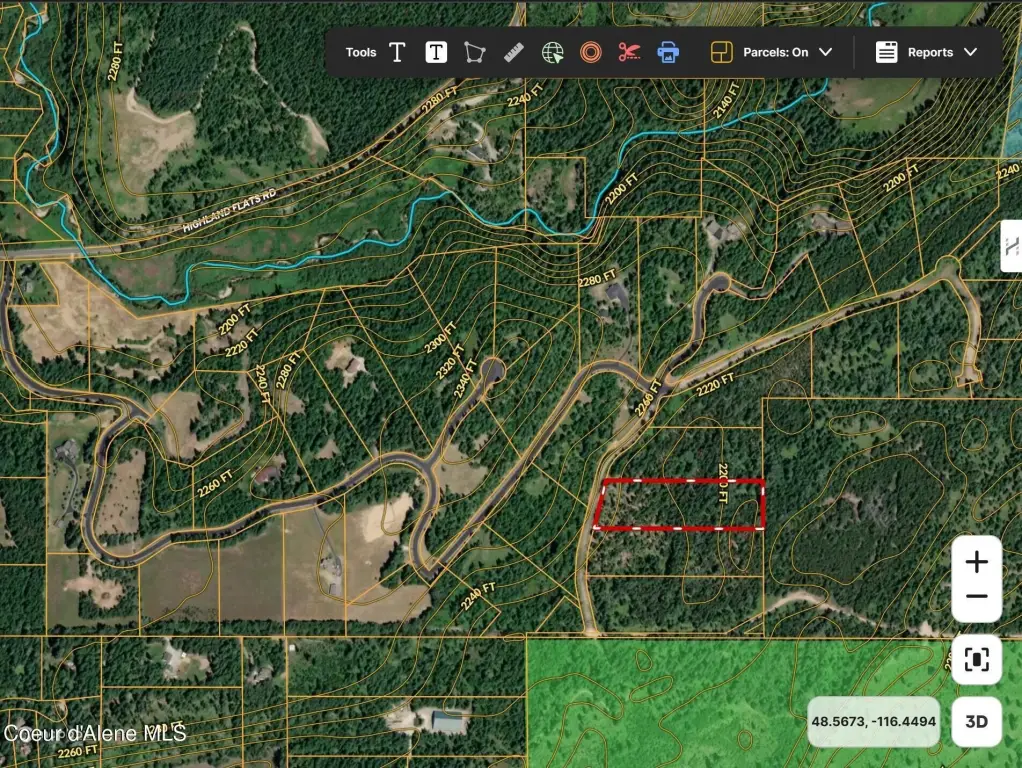Image resolution: width=1022 pixels, height=768 pixels.
Task: Click the Tools label in toolbar
Action: (360, 52)
